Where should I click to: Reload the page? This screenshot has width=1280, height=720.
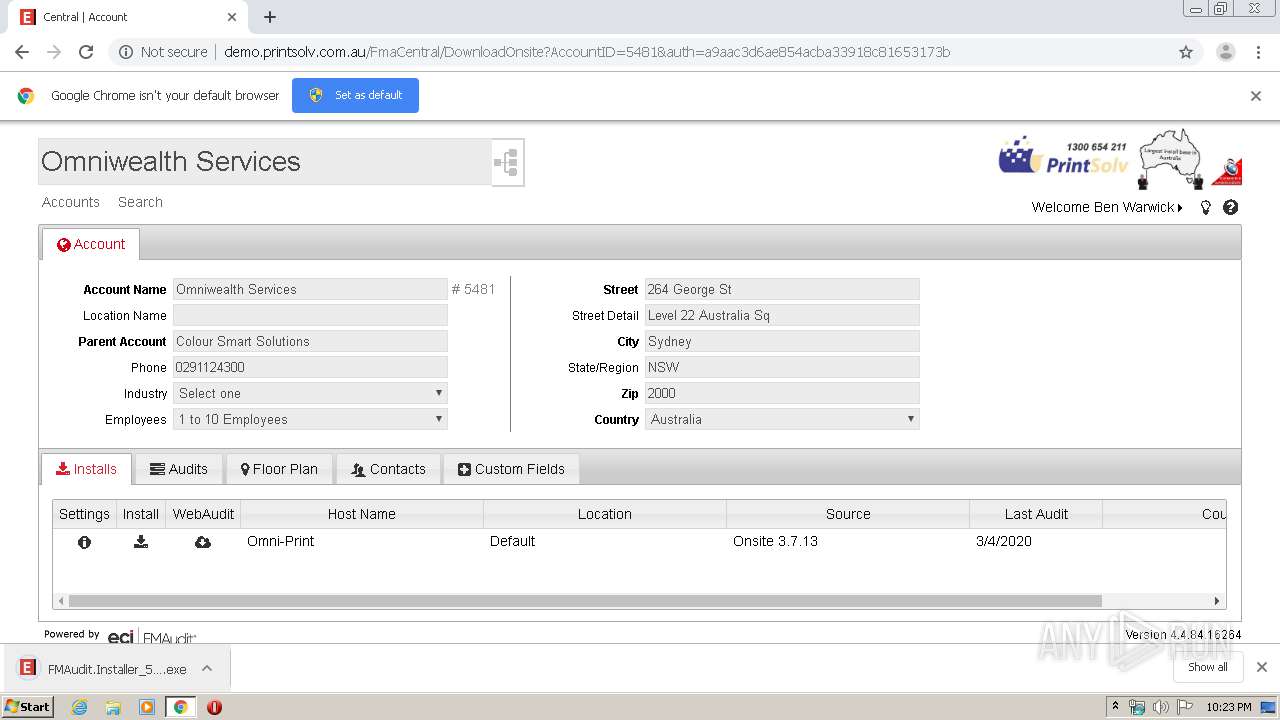click(x=86, y=52)
